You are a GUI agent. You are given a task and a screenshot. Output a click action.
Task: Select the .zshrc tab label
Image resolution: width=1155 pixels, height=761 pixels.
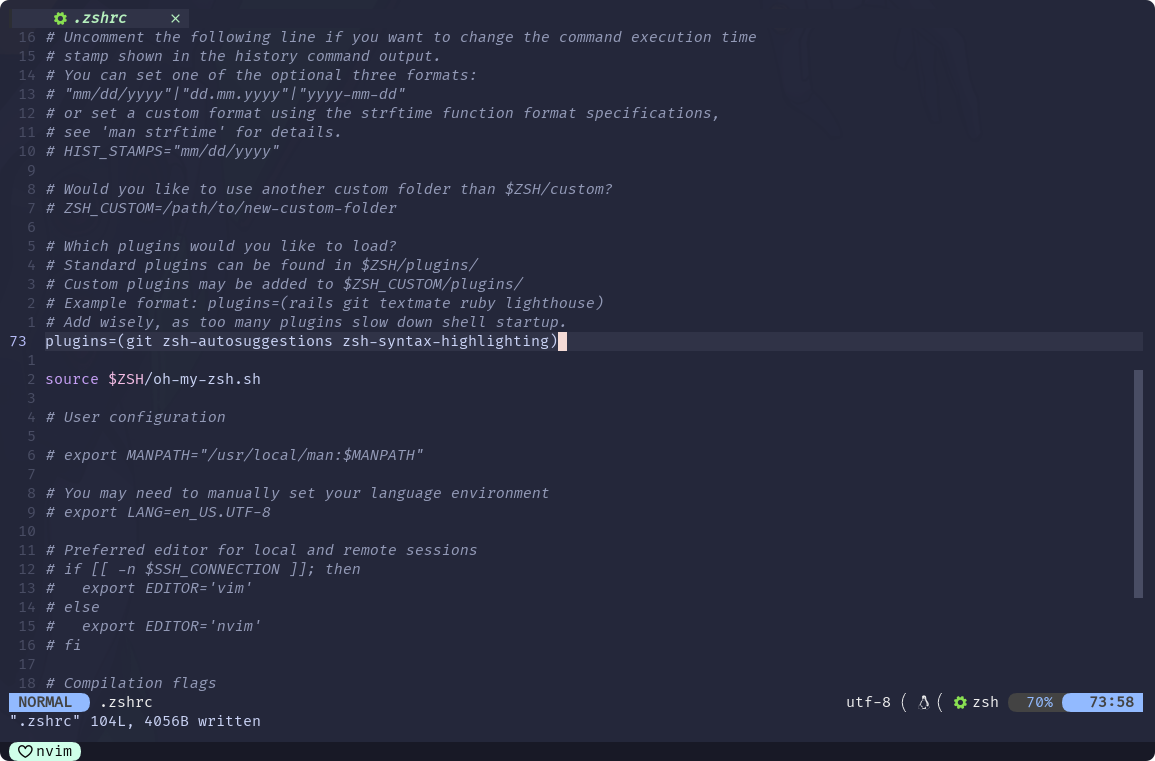[100, 18]
